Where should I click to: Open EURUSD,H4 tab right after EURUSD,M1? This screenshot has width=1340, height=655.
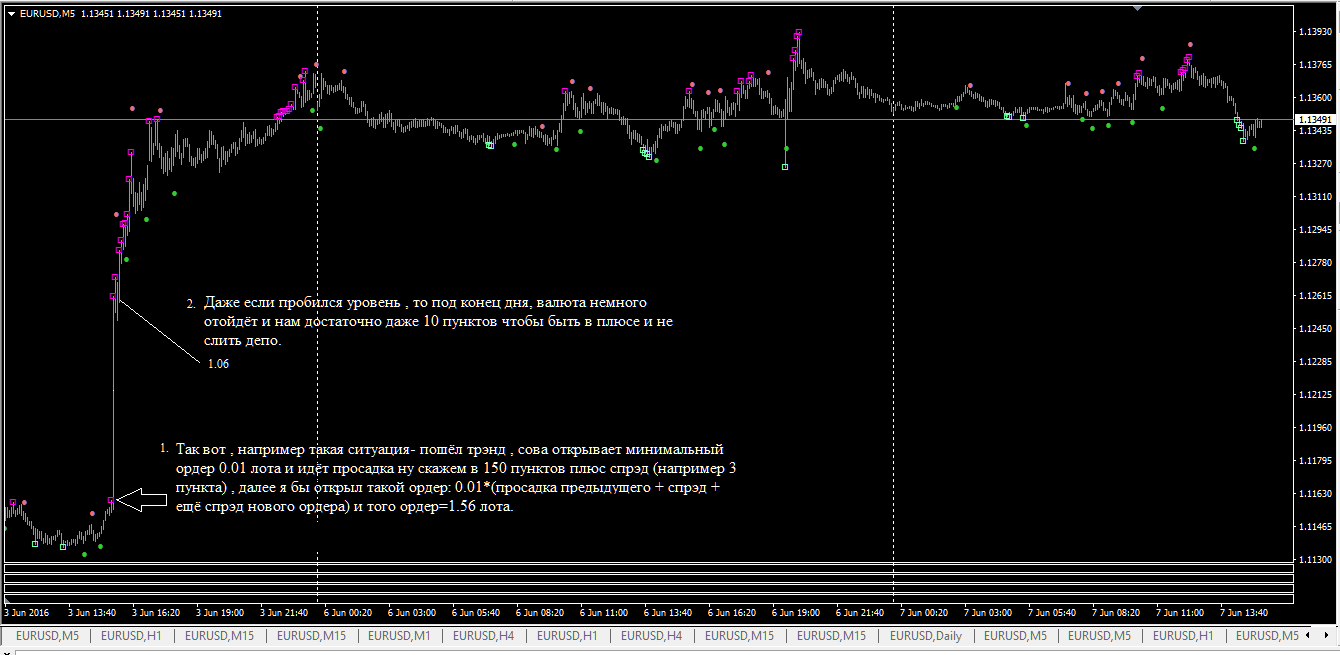click(x=485, y=636)
